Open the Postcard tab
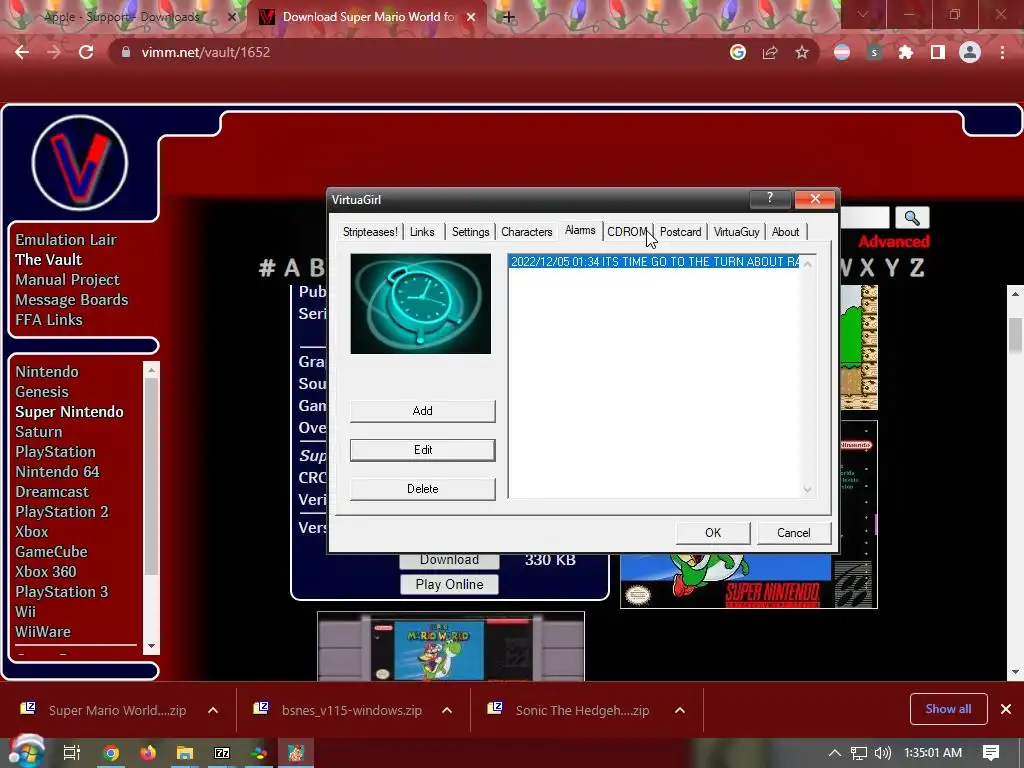1024x768 pixels. coord(680,232)
